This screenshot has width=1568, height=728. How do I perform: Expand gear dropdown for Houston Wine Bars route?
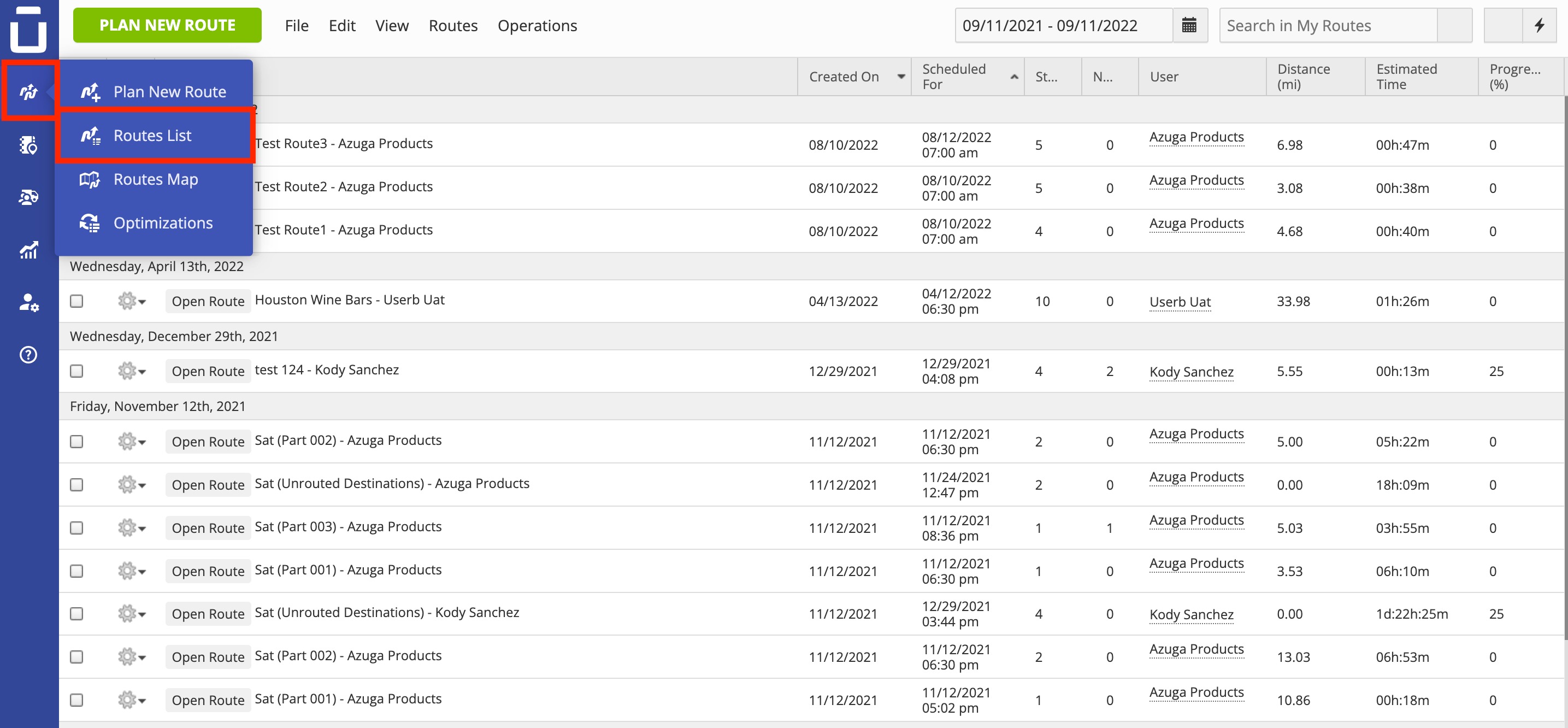[x=132, y=301]
